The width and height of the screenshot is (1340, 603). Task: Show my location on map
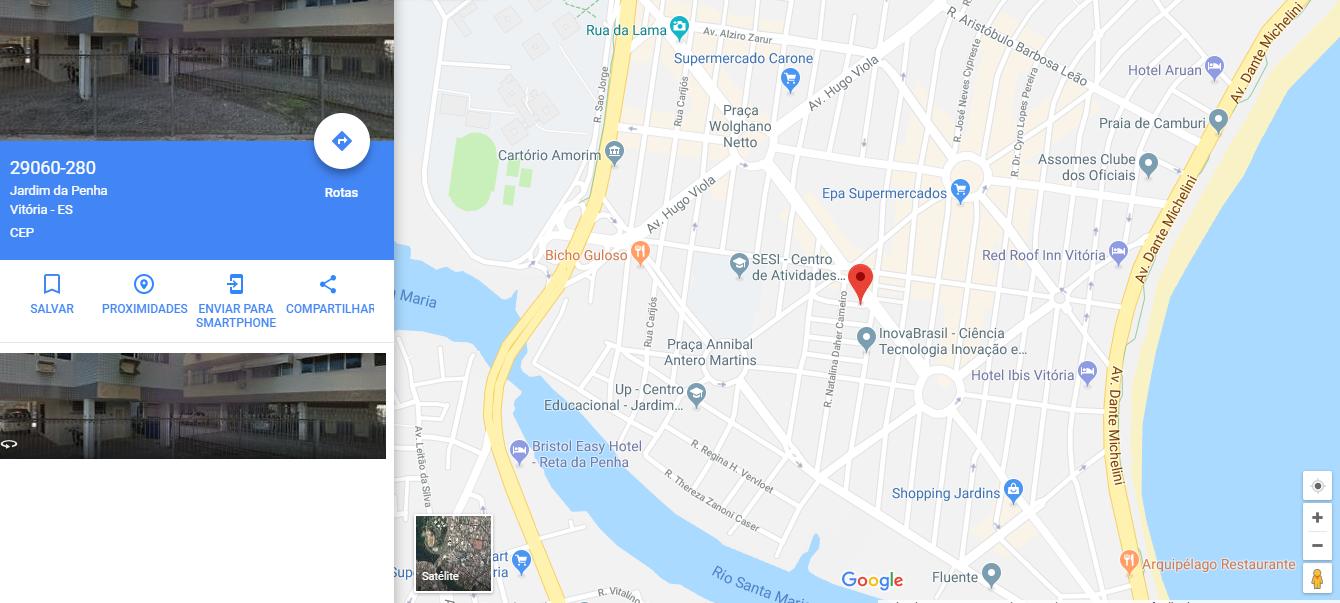1317,486
